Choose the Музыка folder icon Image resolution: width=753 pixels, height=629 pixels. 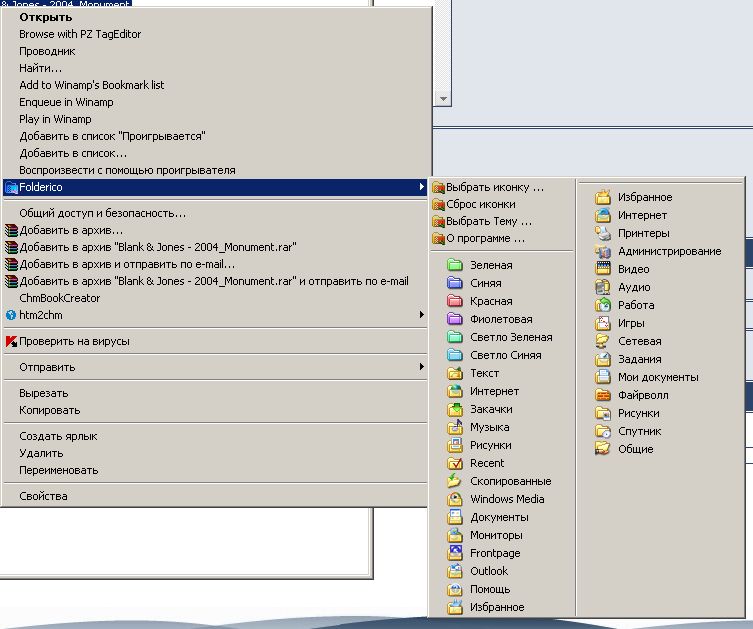[454, 427]
